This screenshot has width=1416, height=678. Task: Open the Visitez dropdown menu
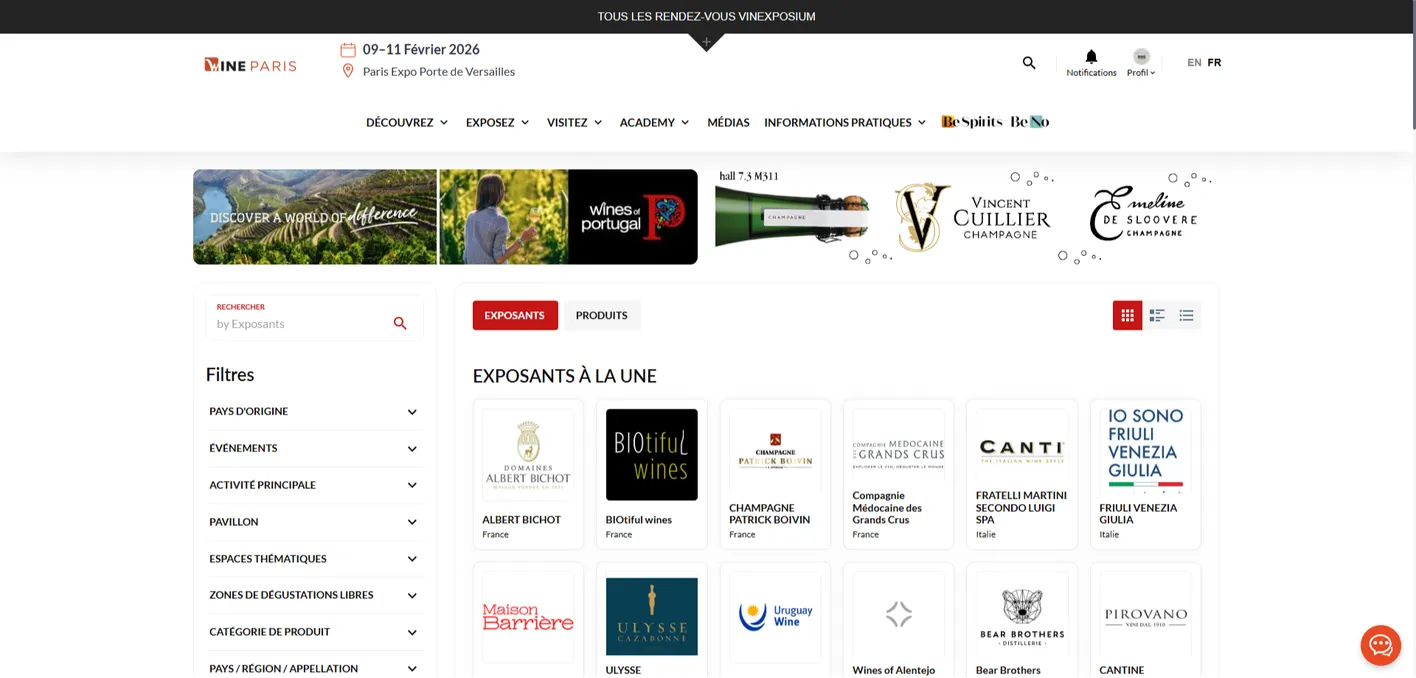tap(574, 122)
